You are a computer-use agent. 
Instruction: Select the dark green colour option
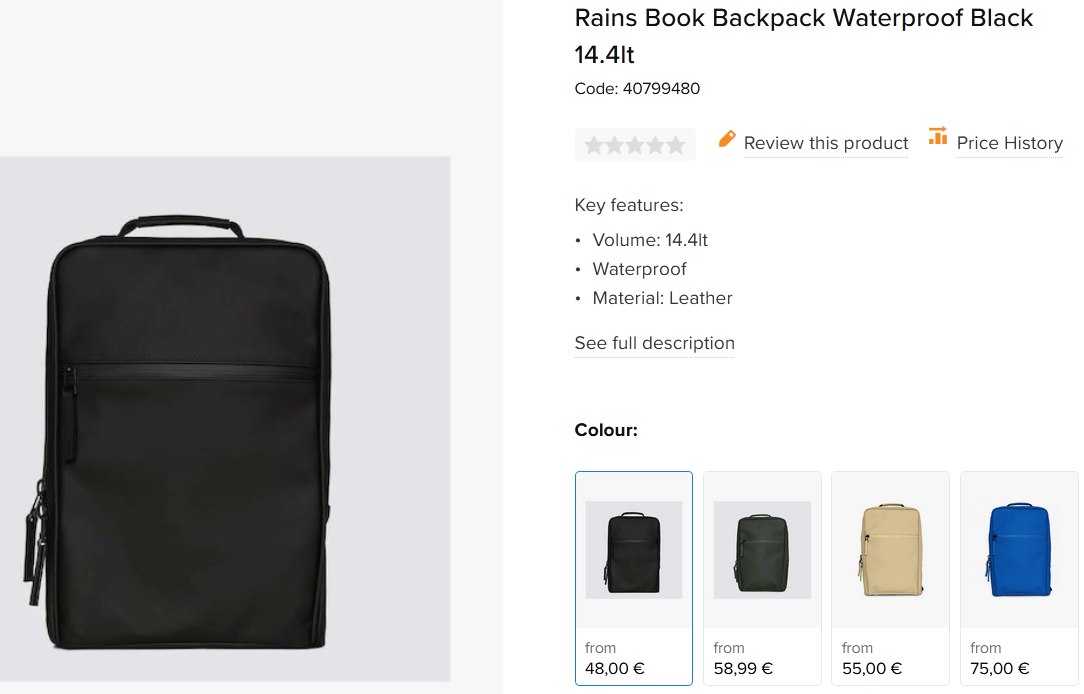[762, 550]
